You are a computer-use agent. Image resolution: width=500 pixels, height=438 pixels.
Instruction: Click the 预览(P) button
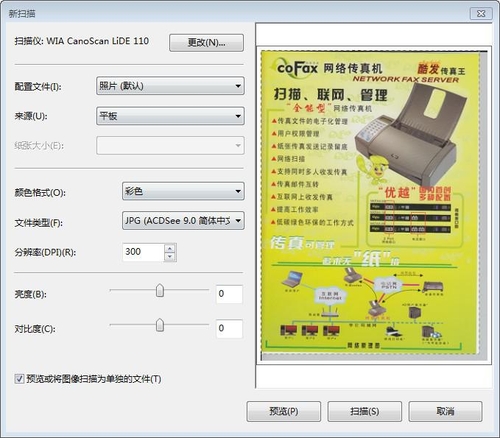[x=284, y=411]
